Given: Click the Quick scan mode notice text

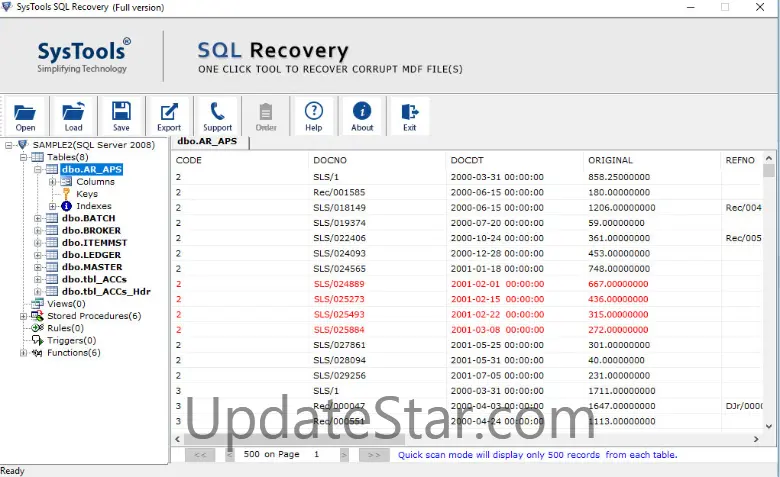Looking at the screenshot, I should pyautogui.click(x=537, y=455).
